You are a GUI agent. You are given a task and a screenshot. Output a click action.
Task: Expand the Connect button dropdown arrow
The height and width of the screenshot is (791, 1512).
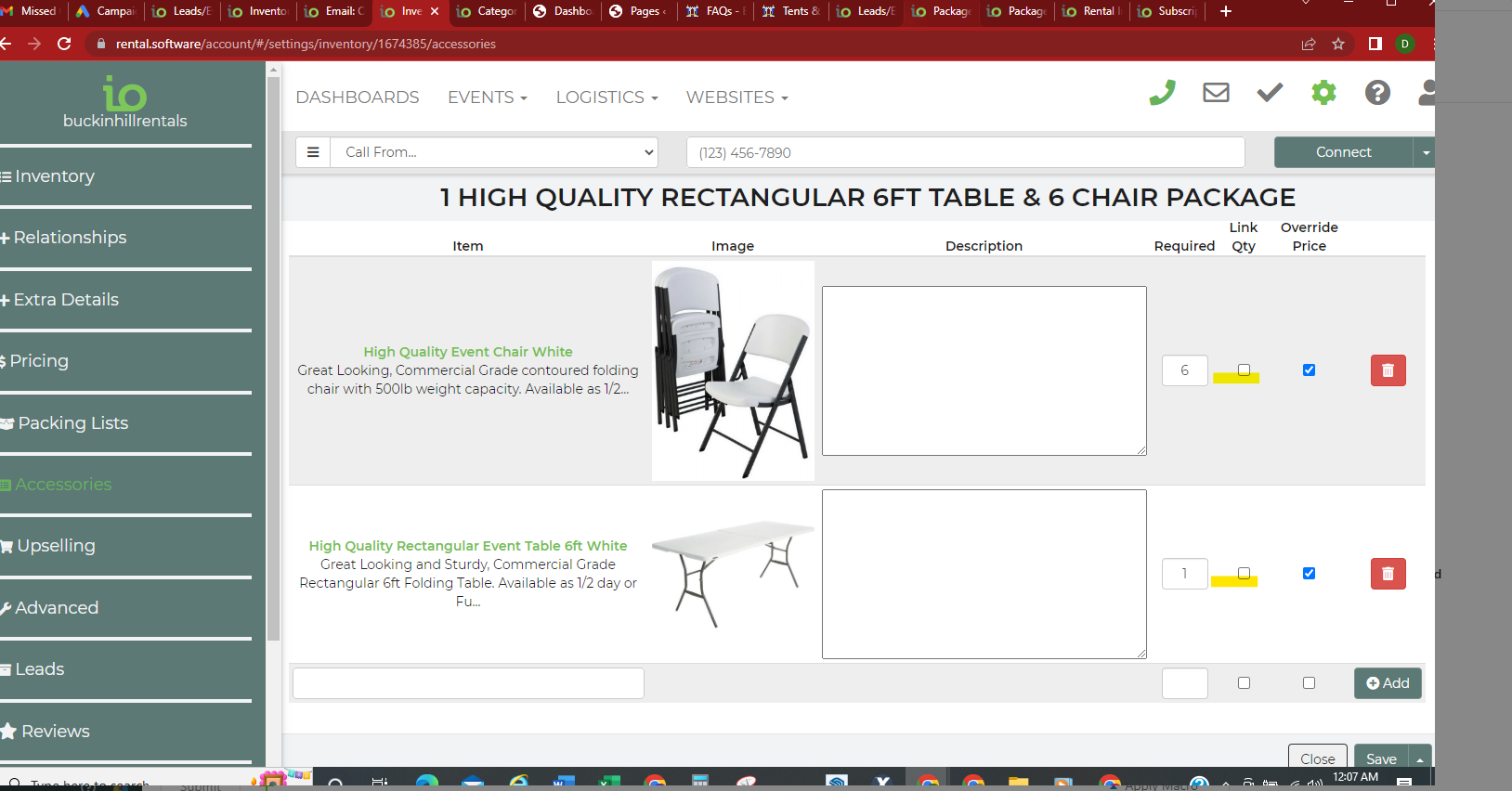1426,152
